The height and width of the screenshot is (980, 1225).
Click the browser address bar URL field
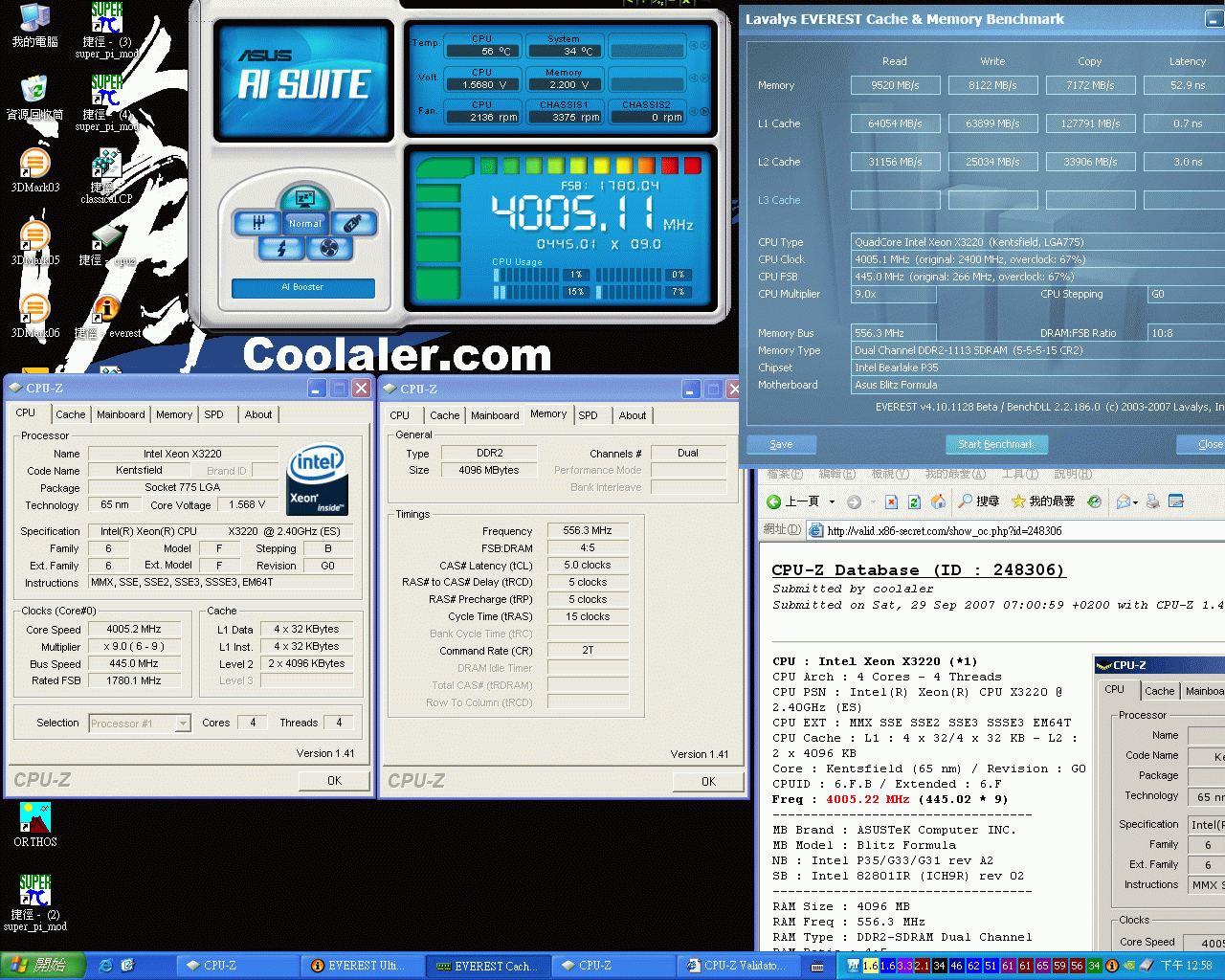1015,530
